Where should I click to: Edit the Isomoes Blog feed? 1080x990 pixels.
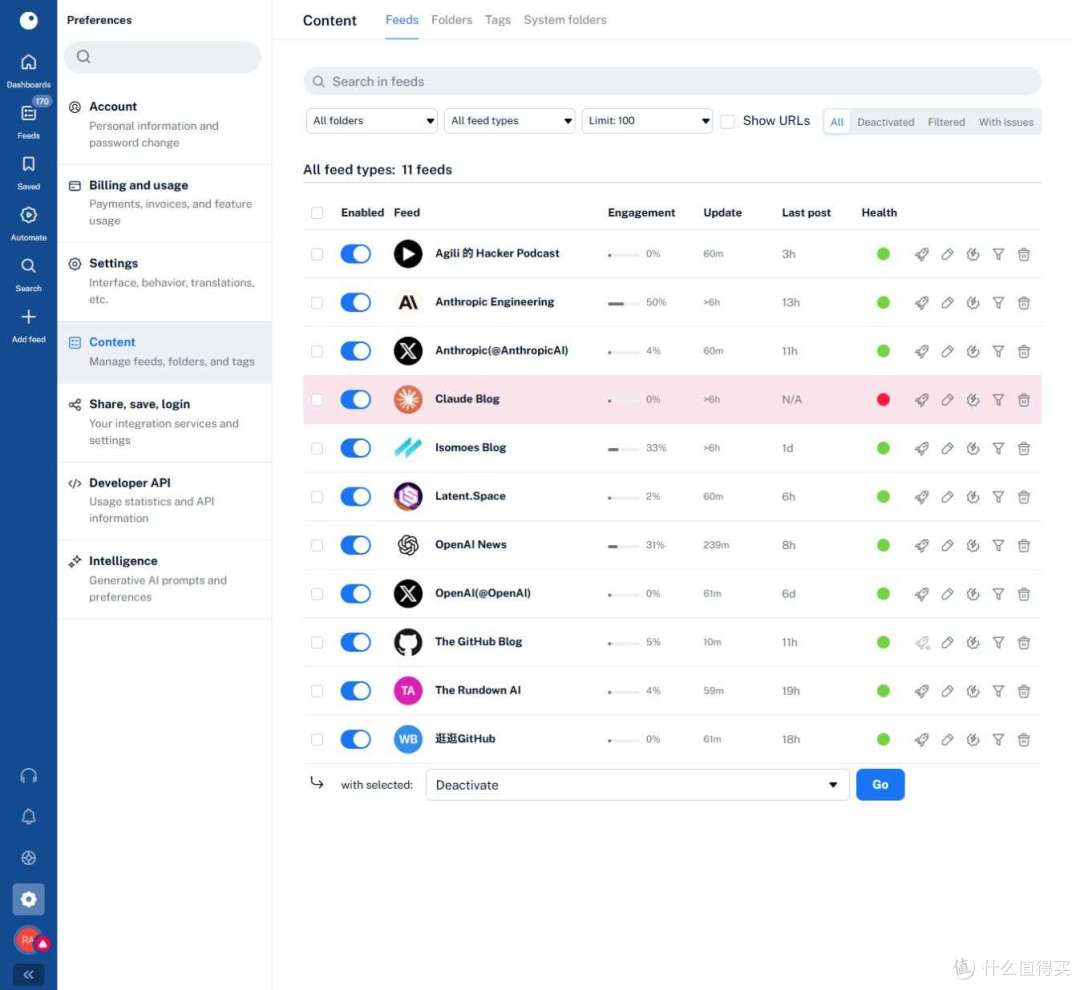coord(947,448)
